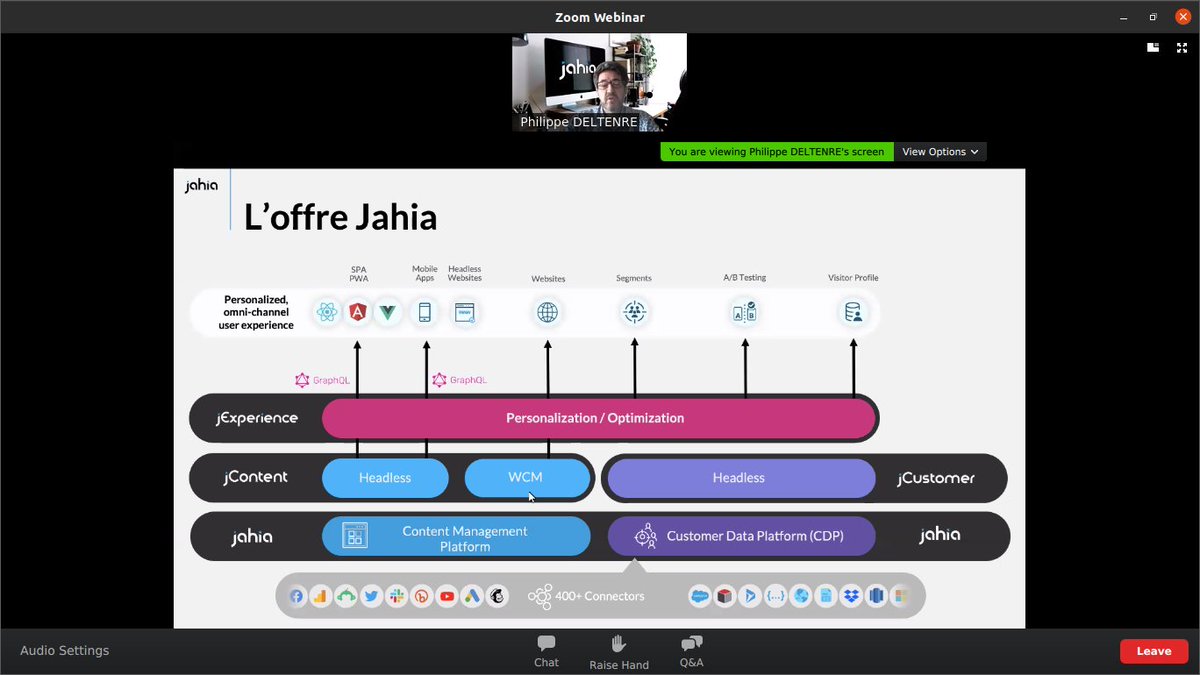Viewport: 1200px width, 675px height.
Task: Open the Q&A panel
Action: click(x=692, y=651)
